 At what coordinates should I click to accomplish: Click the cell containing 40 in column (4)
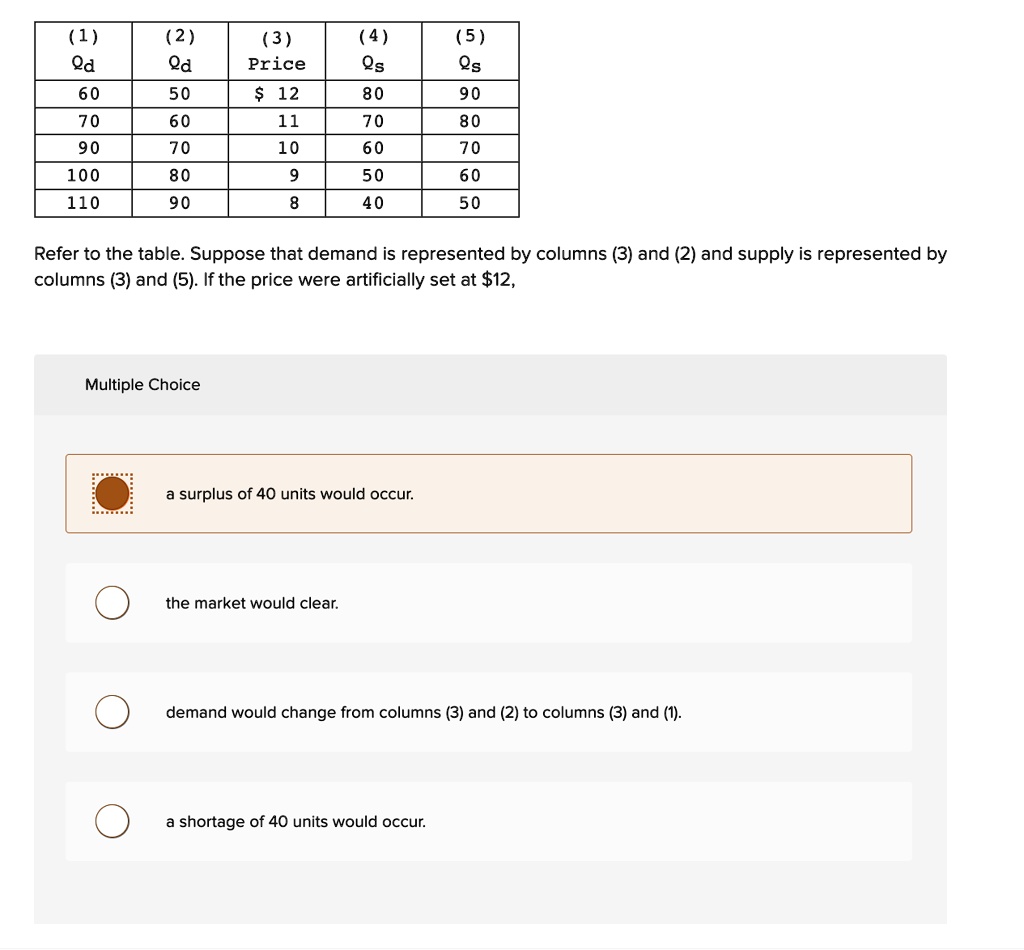[372, 202]
